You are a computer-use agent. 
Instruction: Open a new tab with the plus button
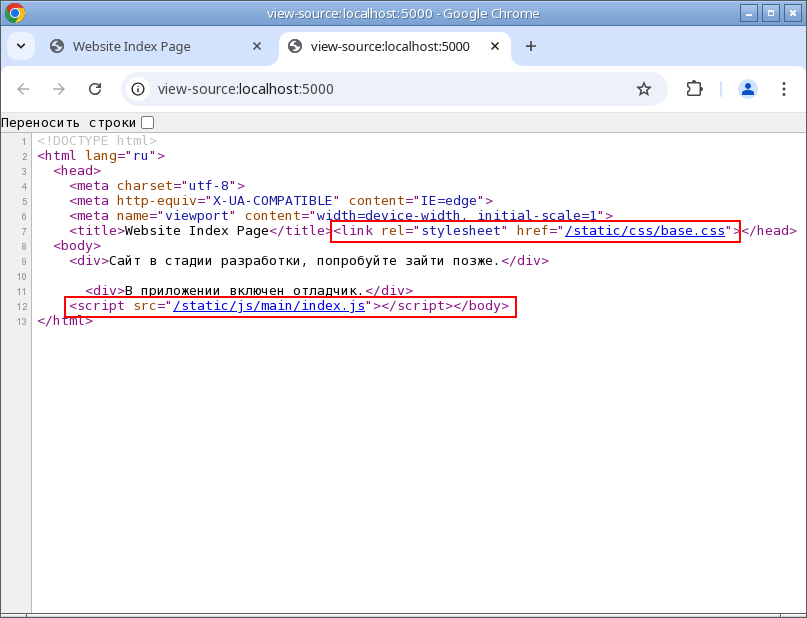[x=531, y=46]
